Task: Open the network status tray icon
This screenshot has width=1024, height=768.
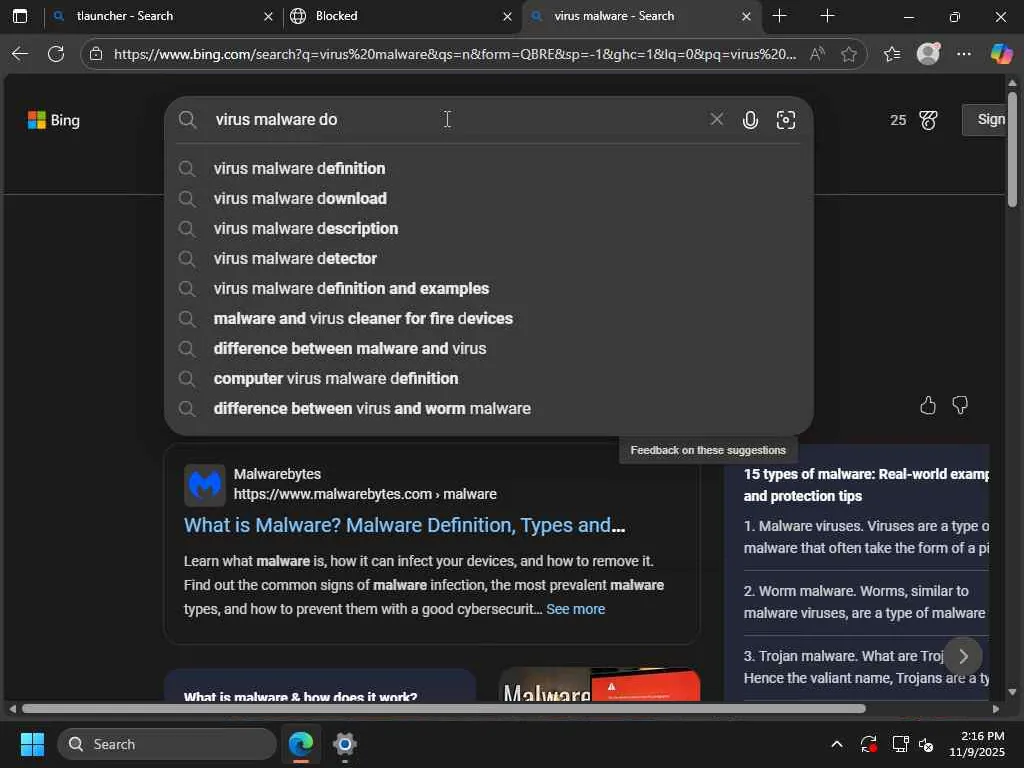Action: tap(900, 744)
